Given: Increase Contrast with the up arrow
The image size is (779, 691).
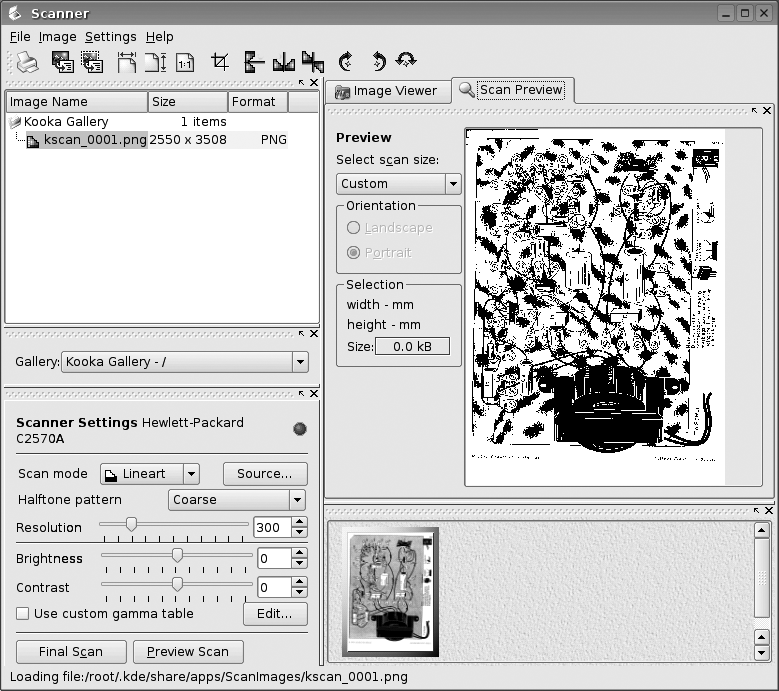Looking at the screenshot, I should pos(299,582).
